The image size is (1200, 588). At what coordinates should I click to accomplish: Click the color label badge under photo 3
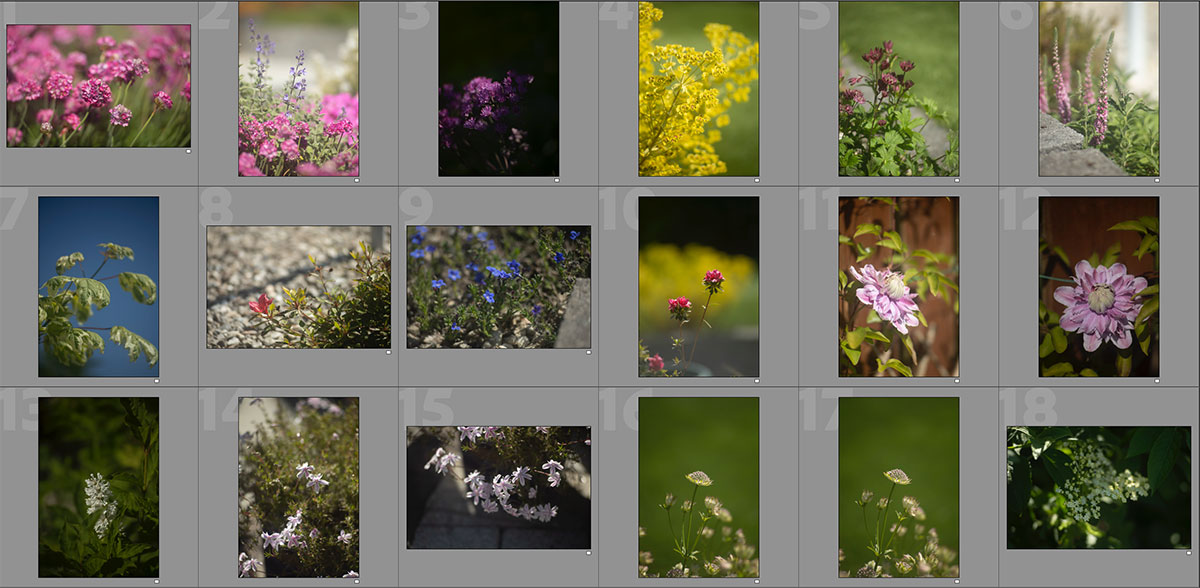click(x=556, y=180)
